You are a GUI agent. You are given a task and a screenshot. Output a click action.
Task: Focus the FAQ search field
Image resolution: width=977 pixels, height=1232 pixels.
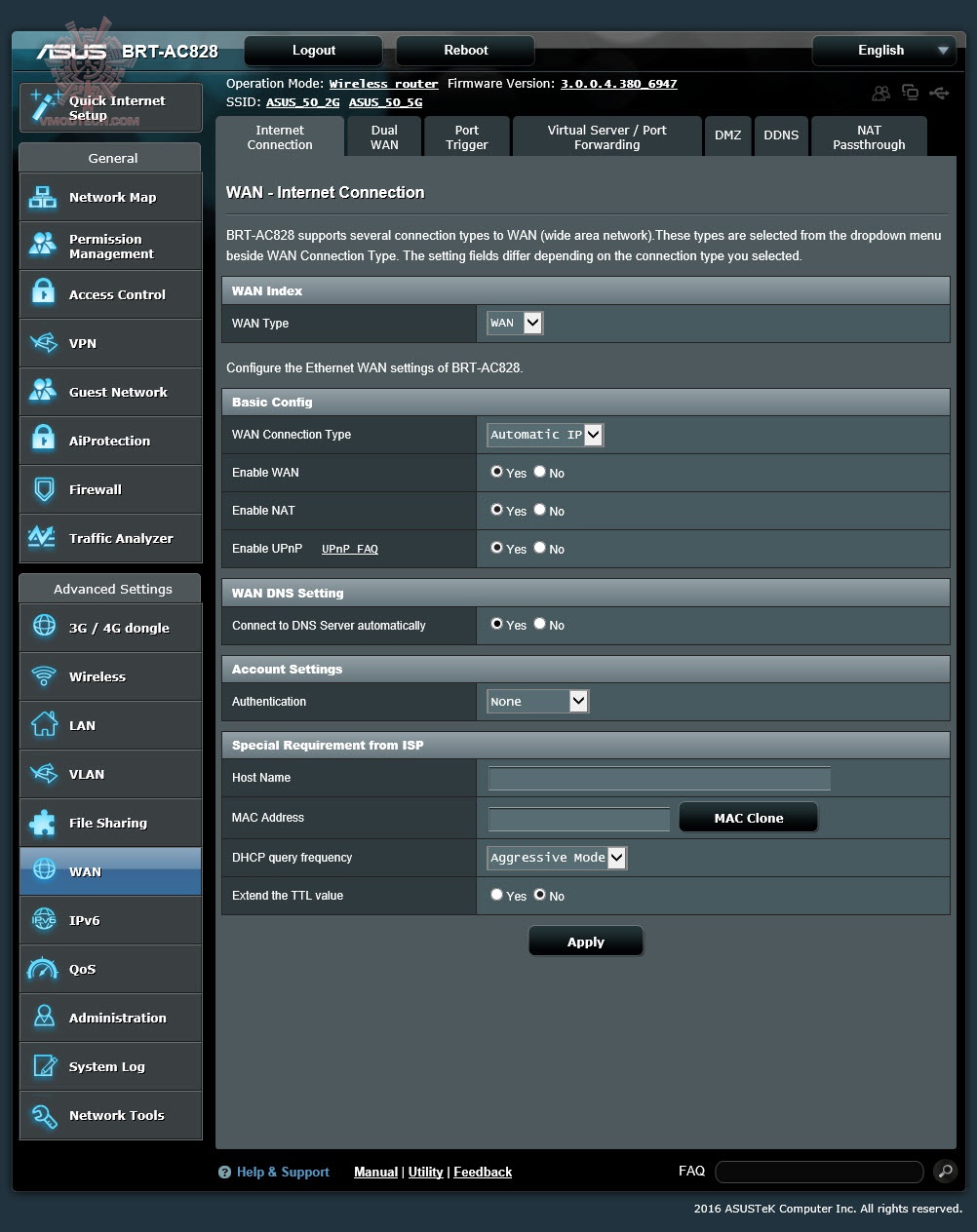(819, 1172)
